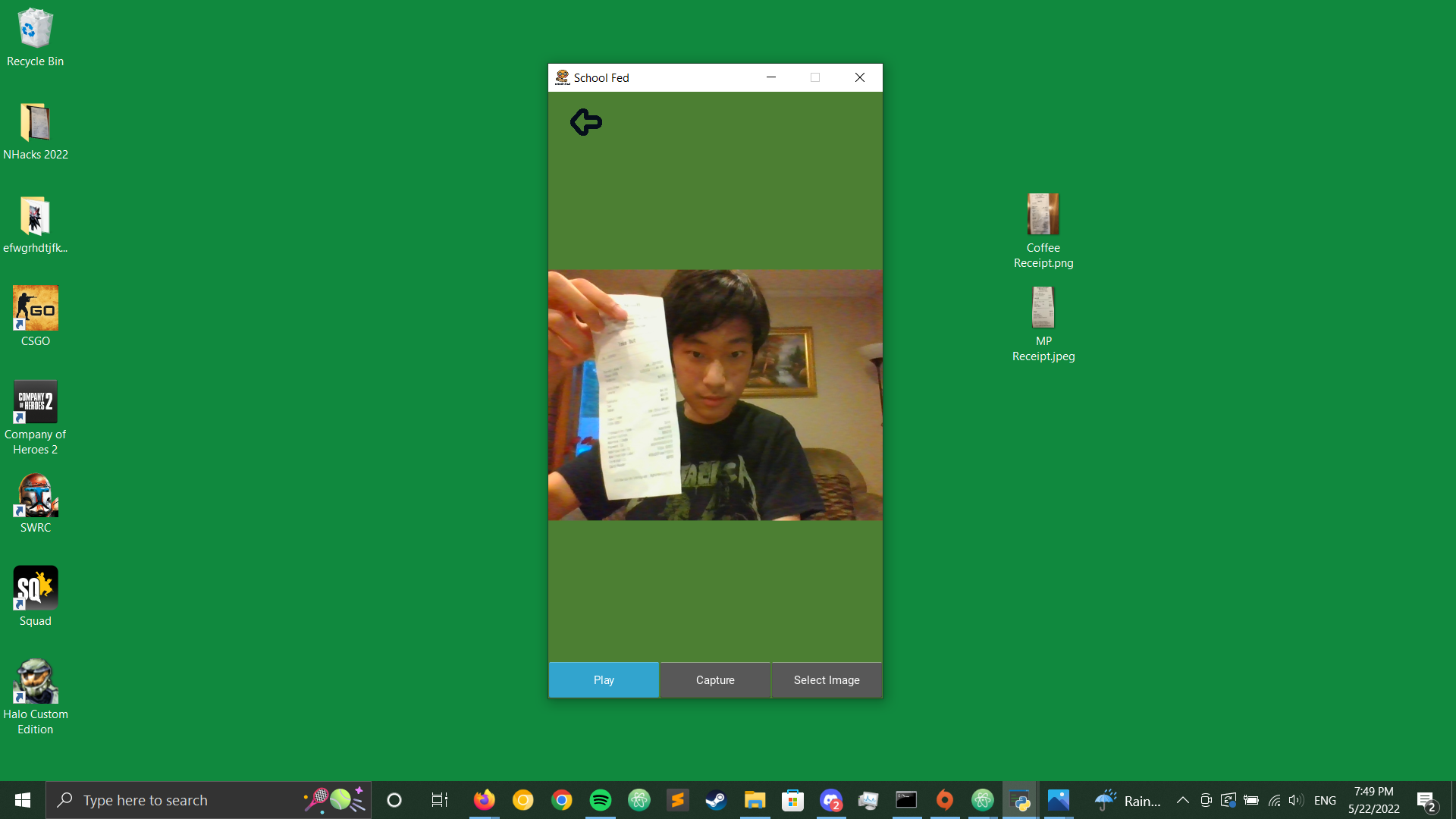Select the Company of Heroes 2 shortcut
This screenshot has height=819, width=1456.
[35, 403]
